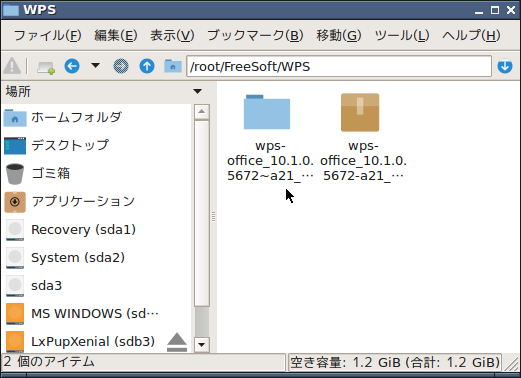Click the System (sda2) drive icon
Screen dimensions: 521x378
pos(15,258)
